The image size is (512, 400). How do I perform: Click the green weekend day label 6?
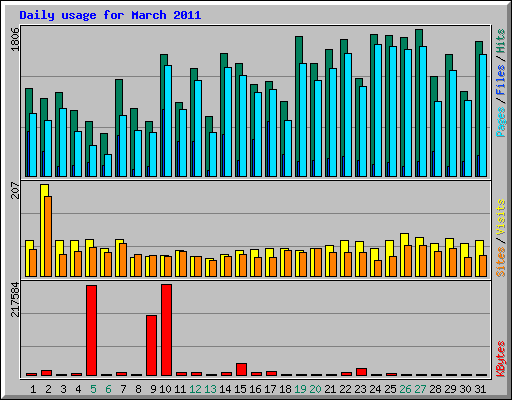coord(108,389)
